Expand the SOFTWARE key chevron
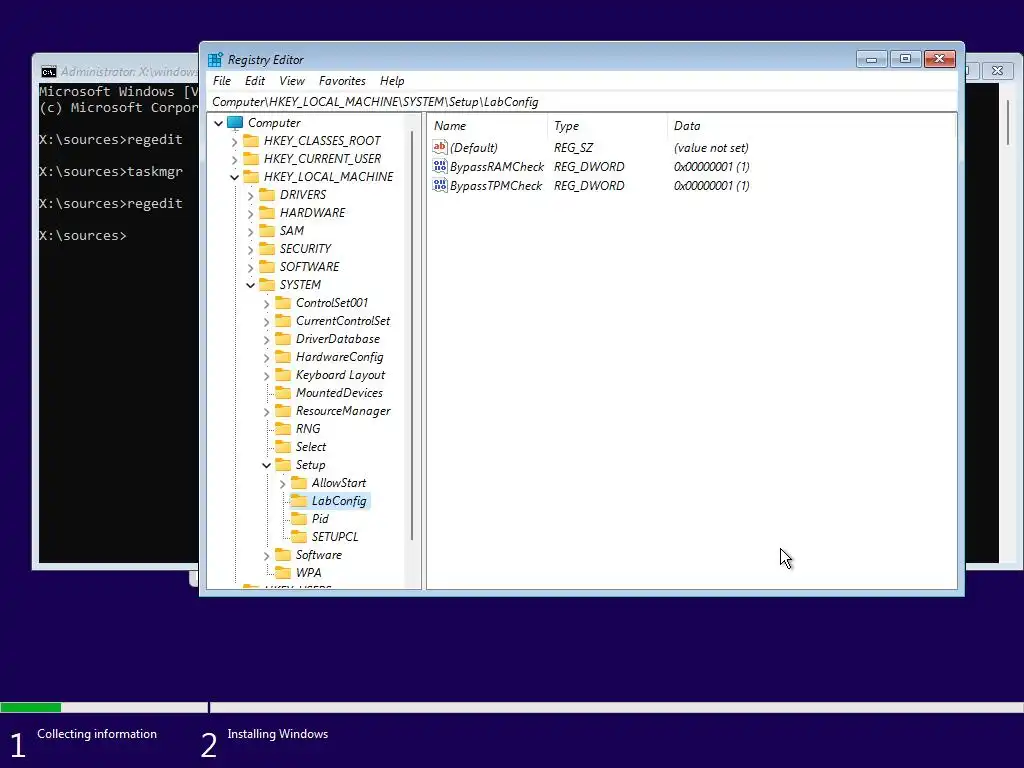 point(250,267)
